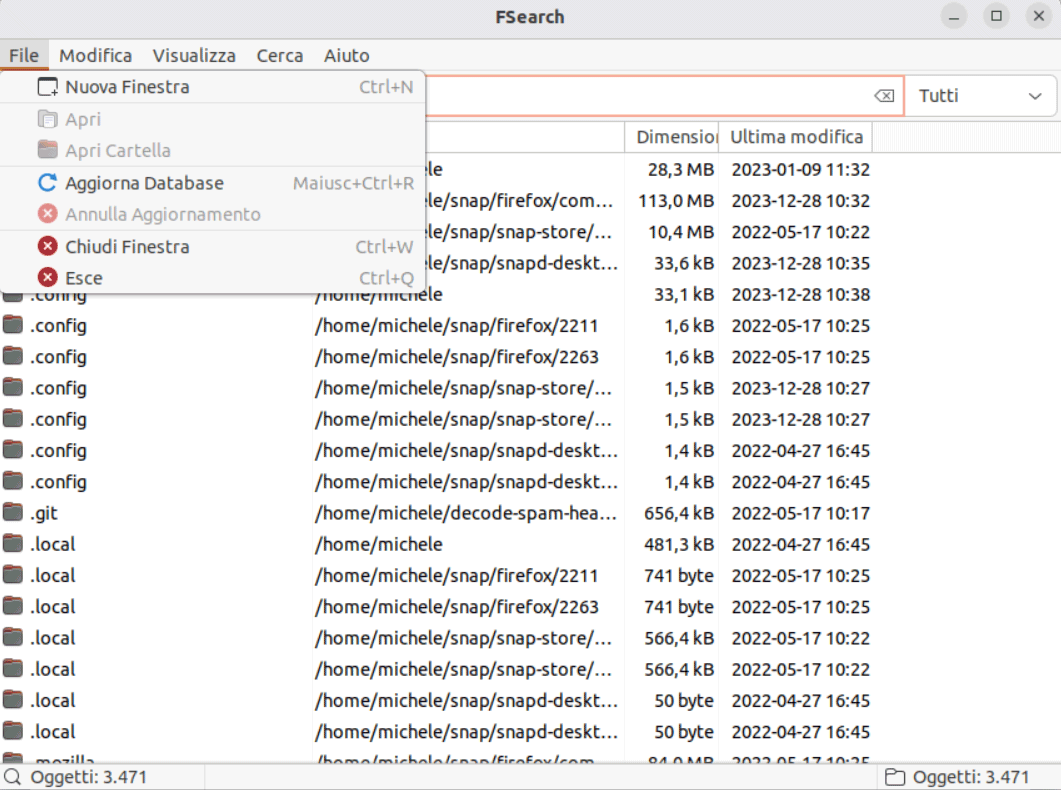The height and width of the screenshot is (790, 1061).
Task: Select Aggiorna Database menu entry
Action: 144,183
